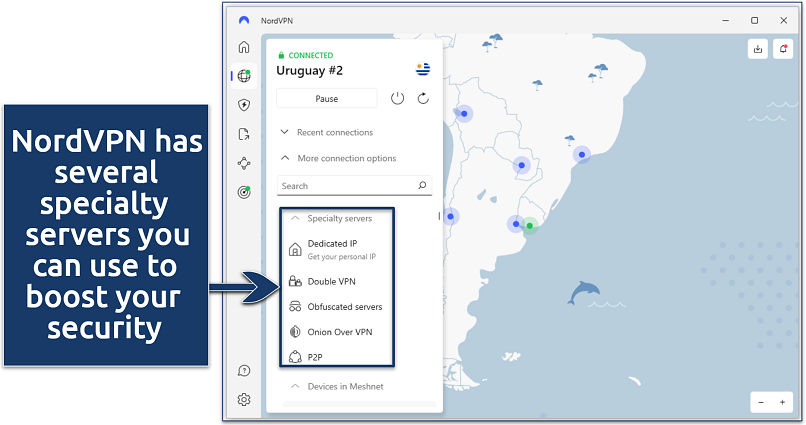Click the Buenos Aires server pin
Image resolution: width=806 pixels, height=425 pixels.
516,224
